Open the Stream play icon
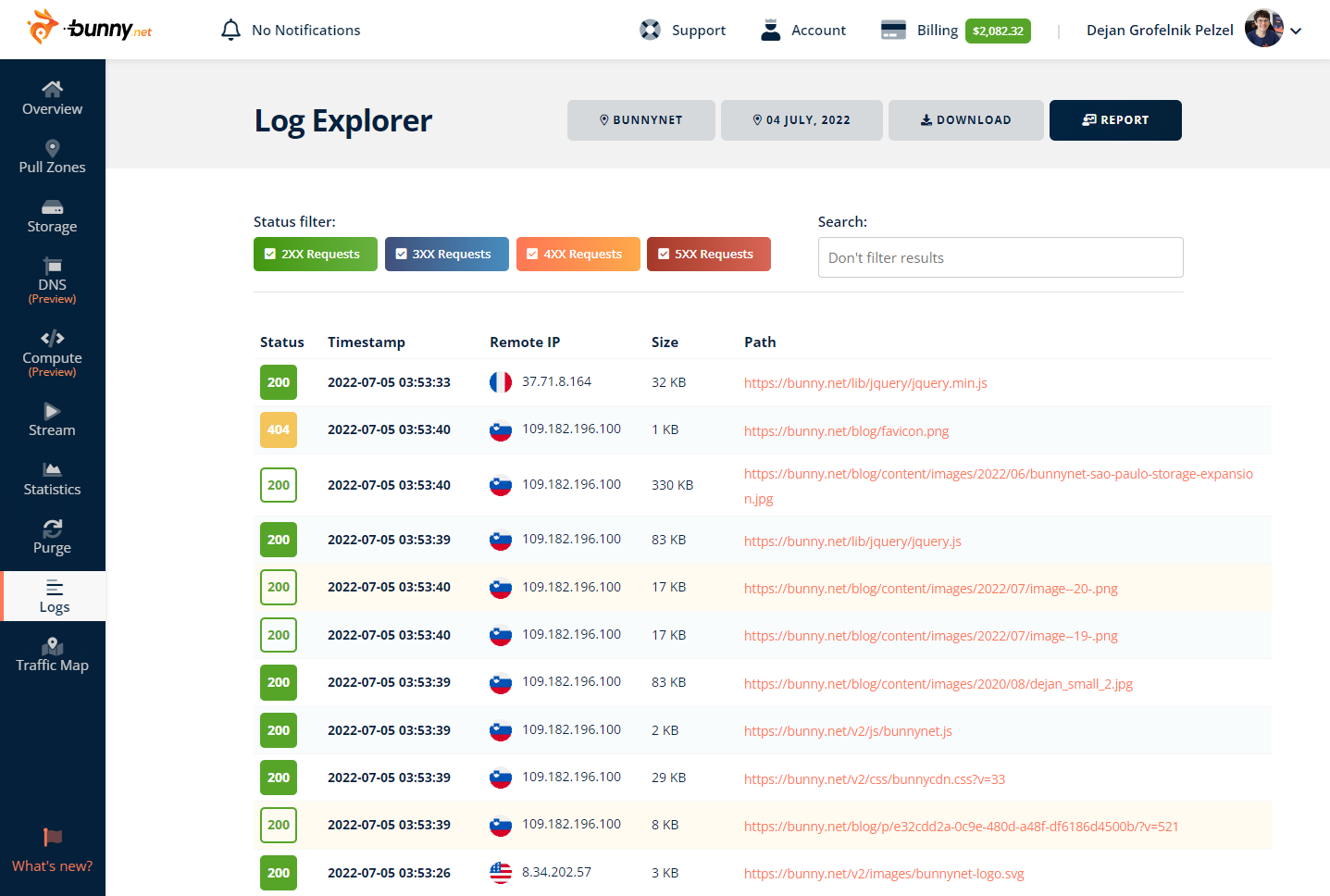 53,411
